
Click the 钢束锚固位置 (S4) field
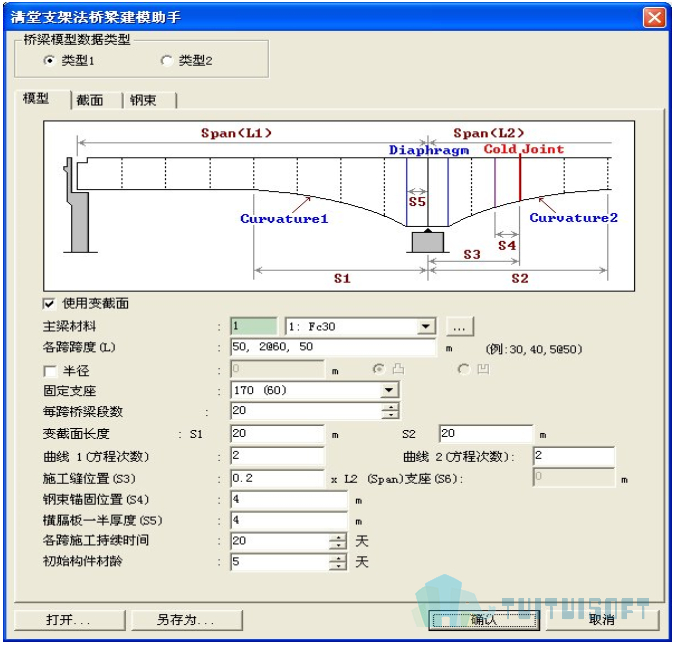(x=289, y=500)
